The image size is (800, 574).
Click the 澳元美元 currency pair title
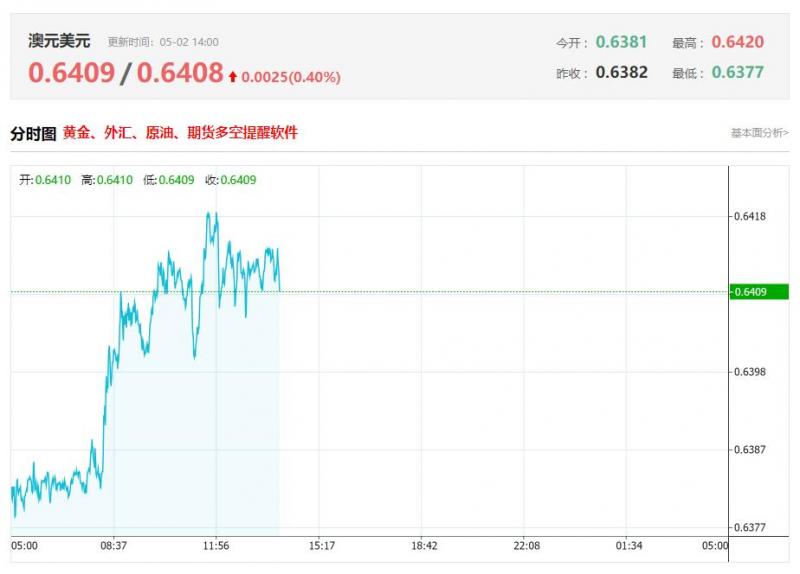click(59, 41)
